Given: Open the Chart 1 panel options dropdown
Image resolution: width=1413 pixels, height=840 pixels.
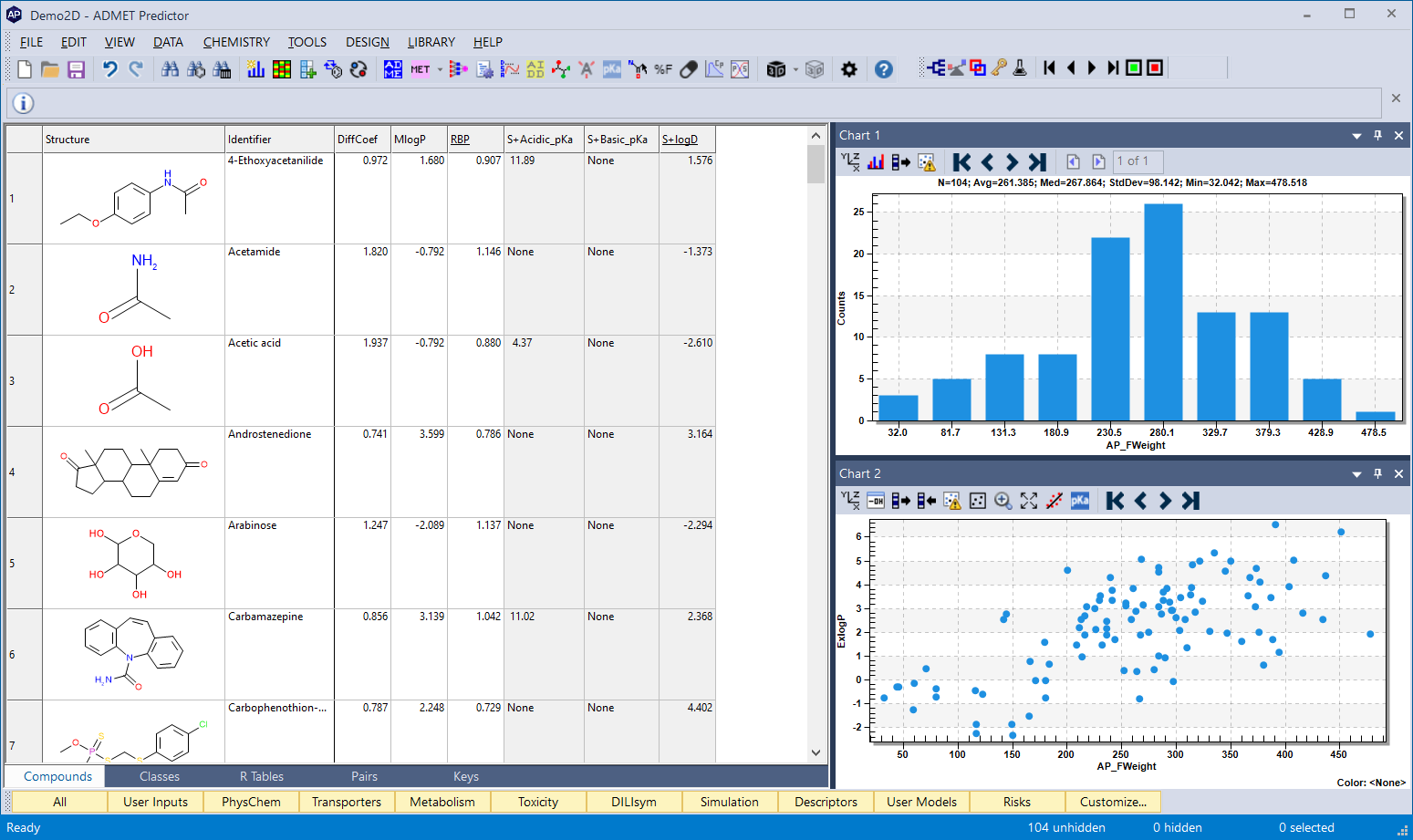Looking at the screenshot, I should pos(1356,136).
